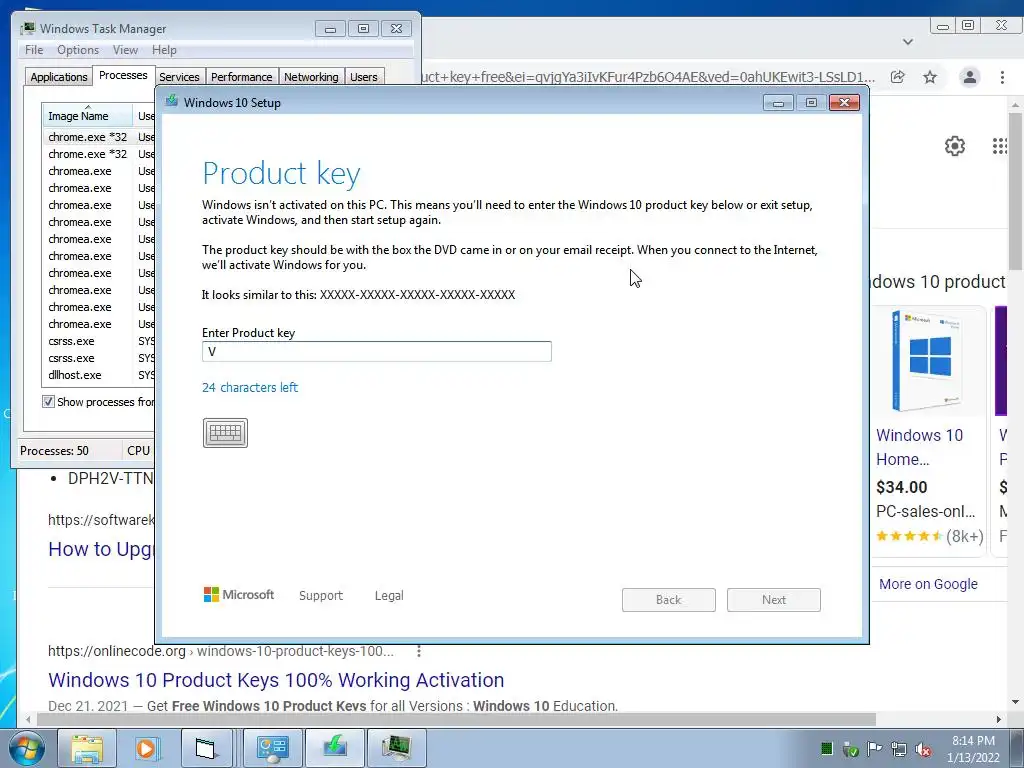
Task: Click the Processes: 50 status entry
Action: [x=54, y=451]
